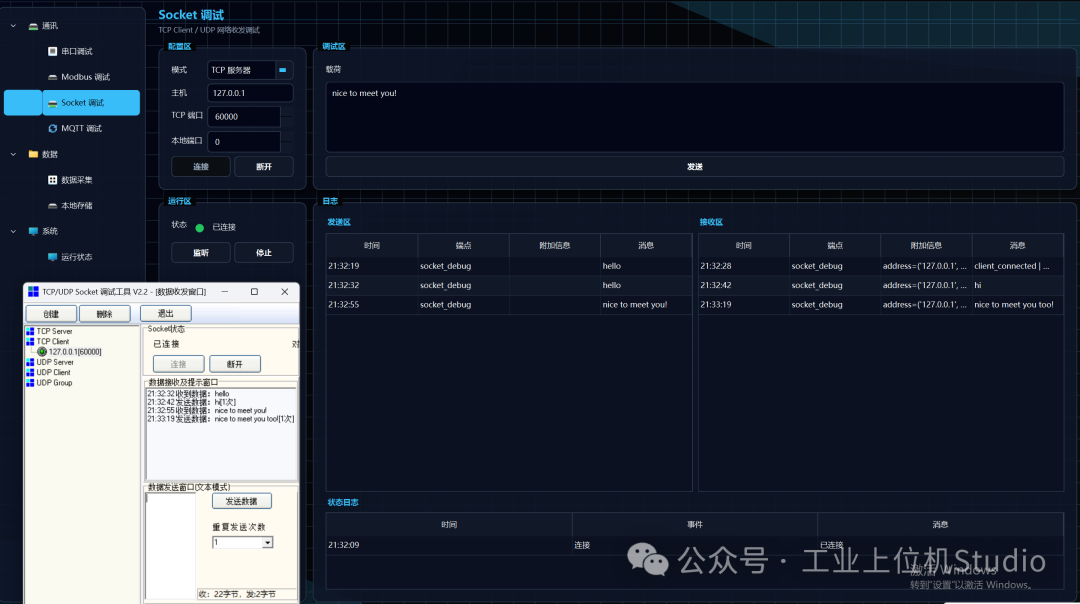
Task: Click the 本地存储 drive icon
Action: click(x=52, y=205)
